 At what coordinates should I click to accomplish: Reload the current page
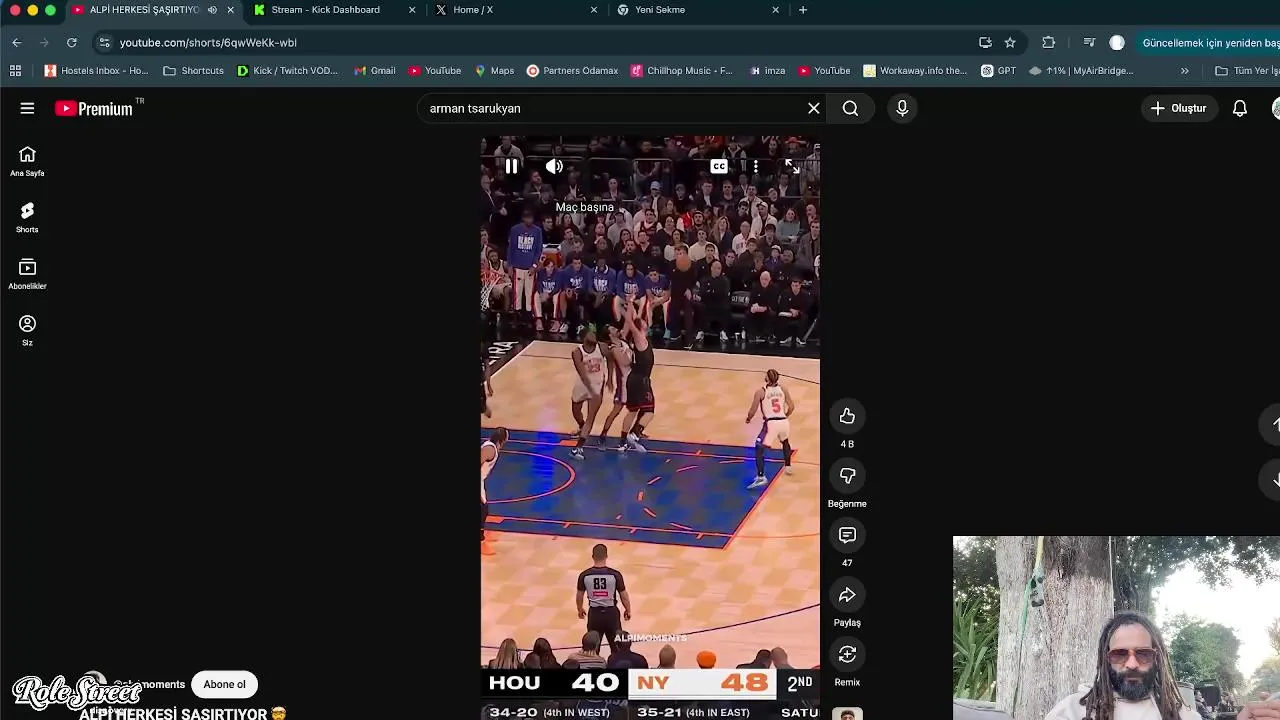(x=72, y=42)
